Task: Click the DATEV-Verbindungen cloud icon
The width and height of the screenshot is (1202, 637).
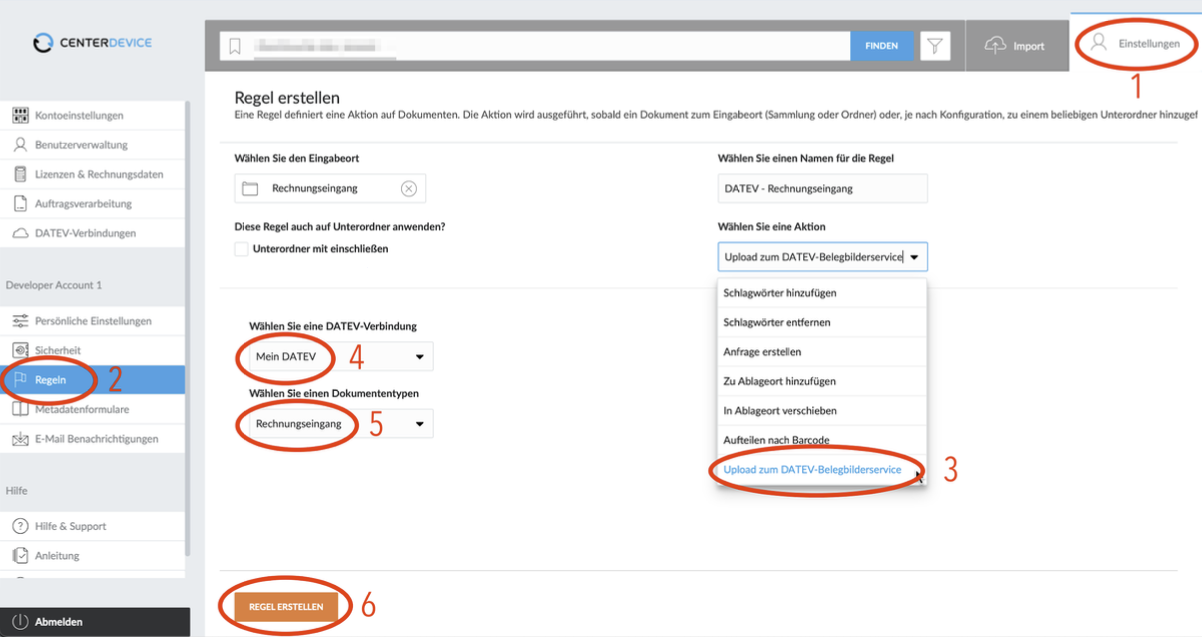Action: pos(20,233)
